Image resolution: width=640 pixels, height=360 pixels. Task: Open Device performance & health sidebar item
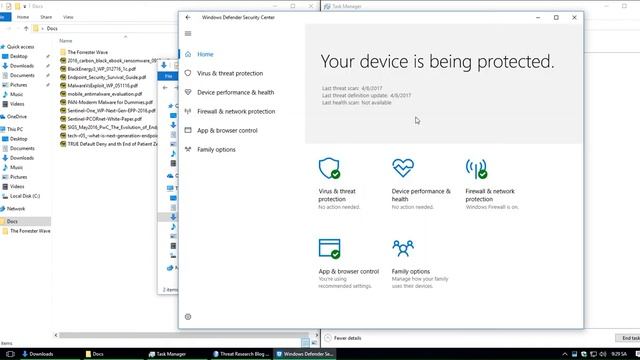coord(236,93)
